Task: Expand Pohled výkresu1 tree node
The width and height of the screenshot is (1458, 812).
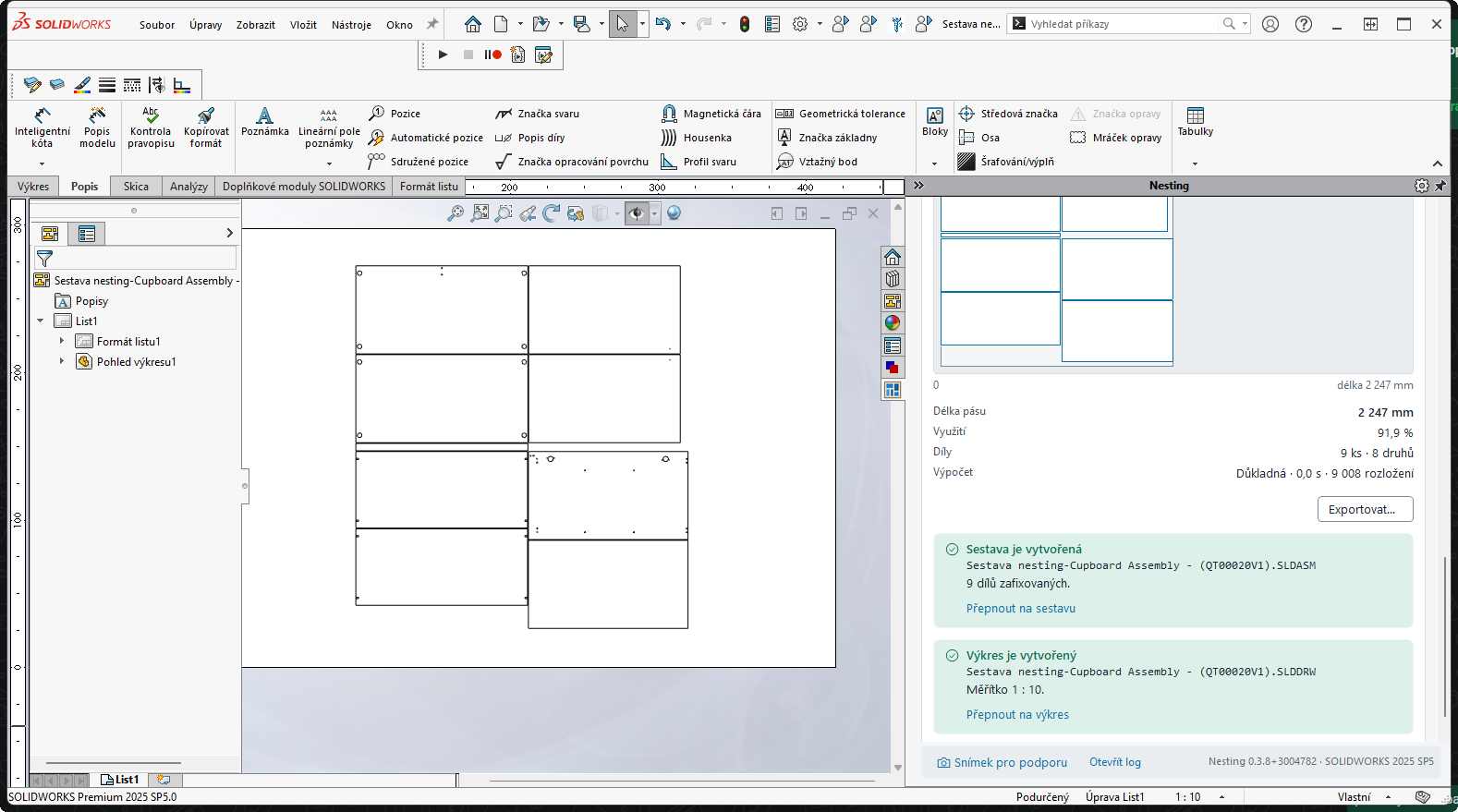Action: coord(62,361)
